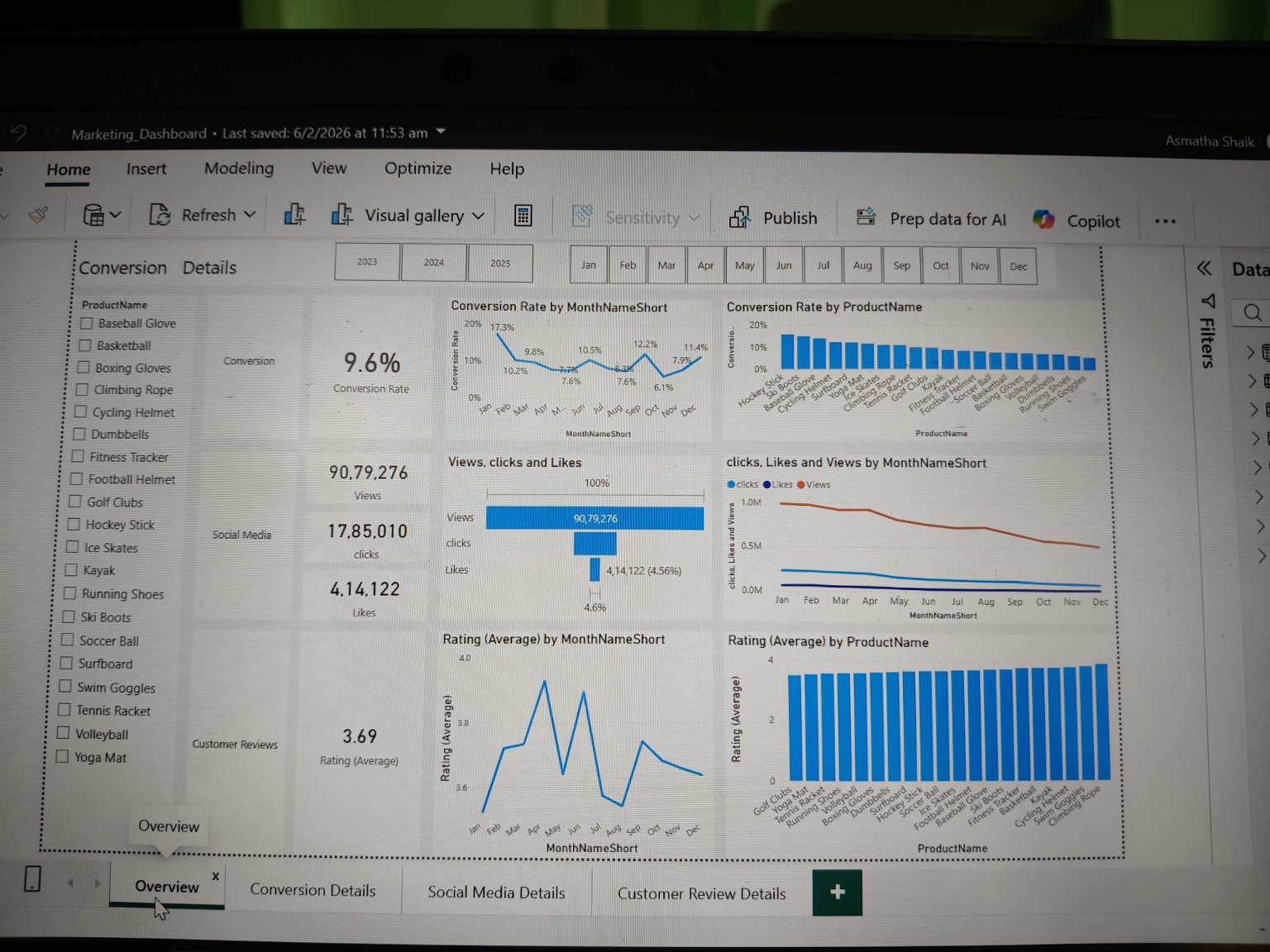Close the Overview page tab
The image size is (1270, 952).
pyautogui.click(x=215, y=876)
